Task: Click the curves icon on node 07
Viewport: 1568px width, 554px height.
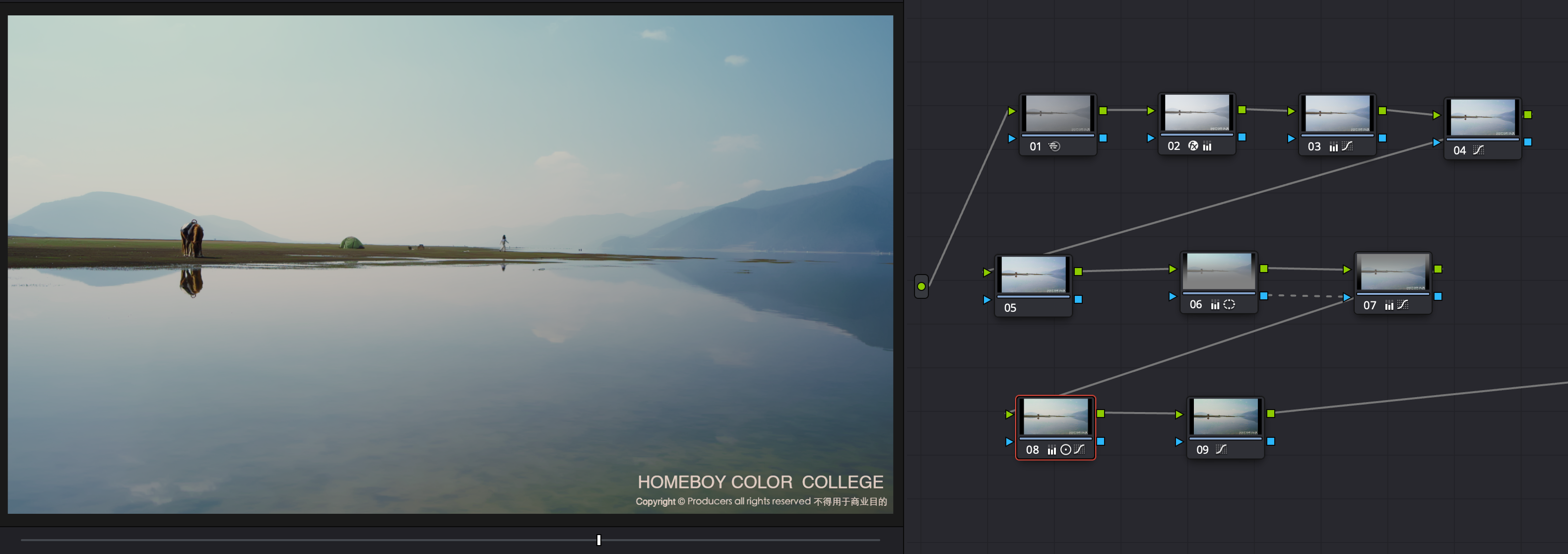Action: coord(1402,305)
